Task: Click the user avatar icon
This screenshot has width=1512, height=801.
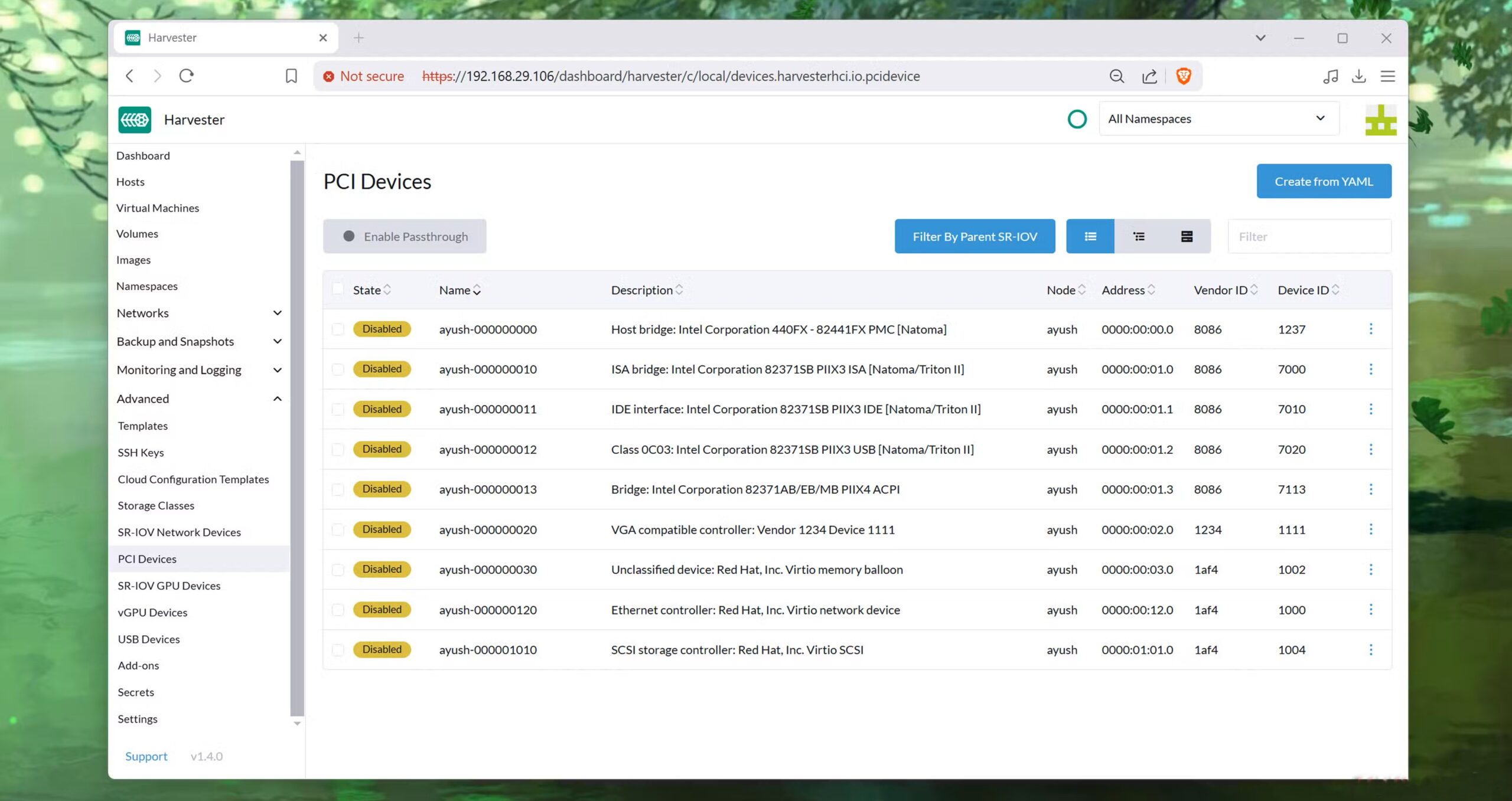Action: 1380,120
